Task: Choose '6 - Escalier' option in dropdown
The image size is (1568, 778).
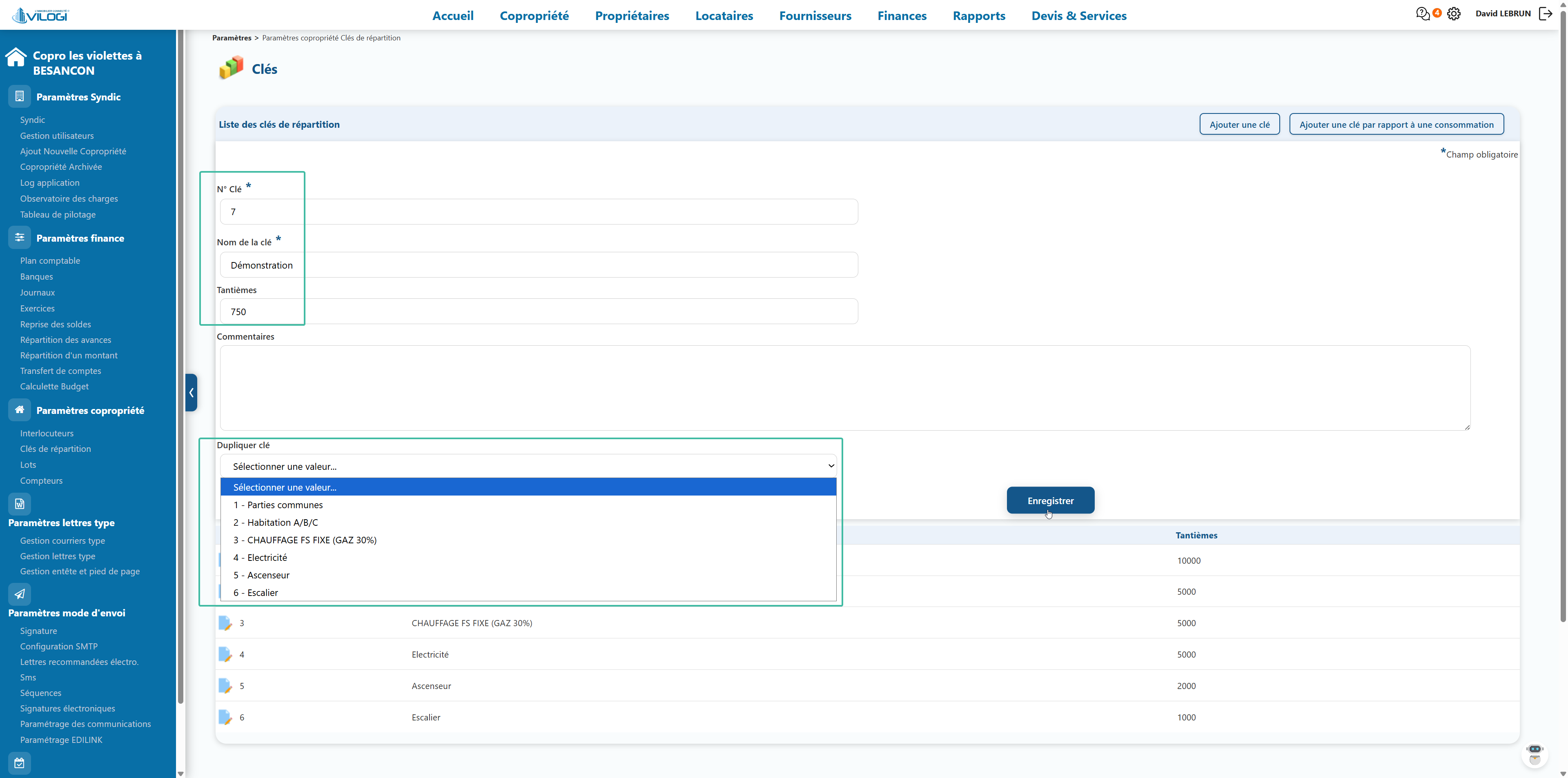Action: tap(528, 592)
